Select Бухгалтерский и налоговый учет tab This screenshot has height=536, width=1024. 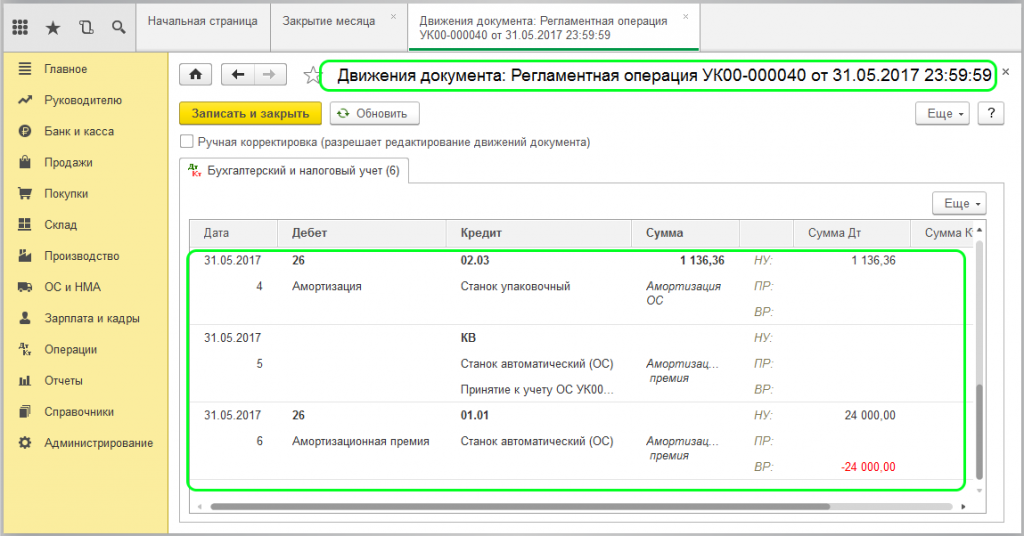[295, 171]
